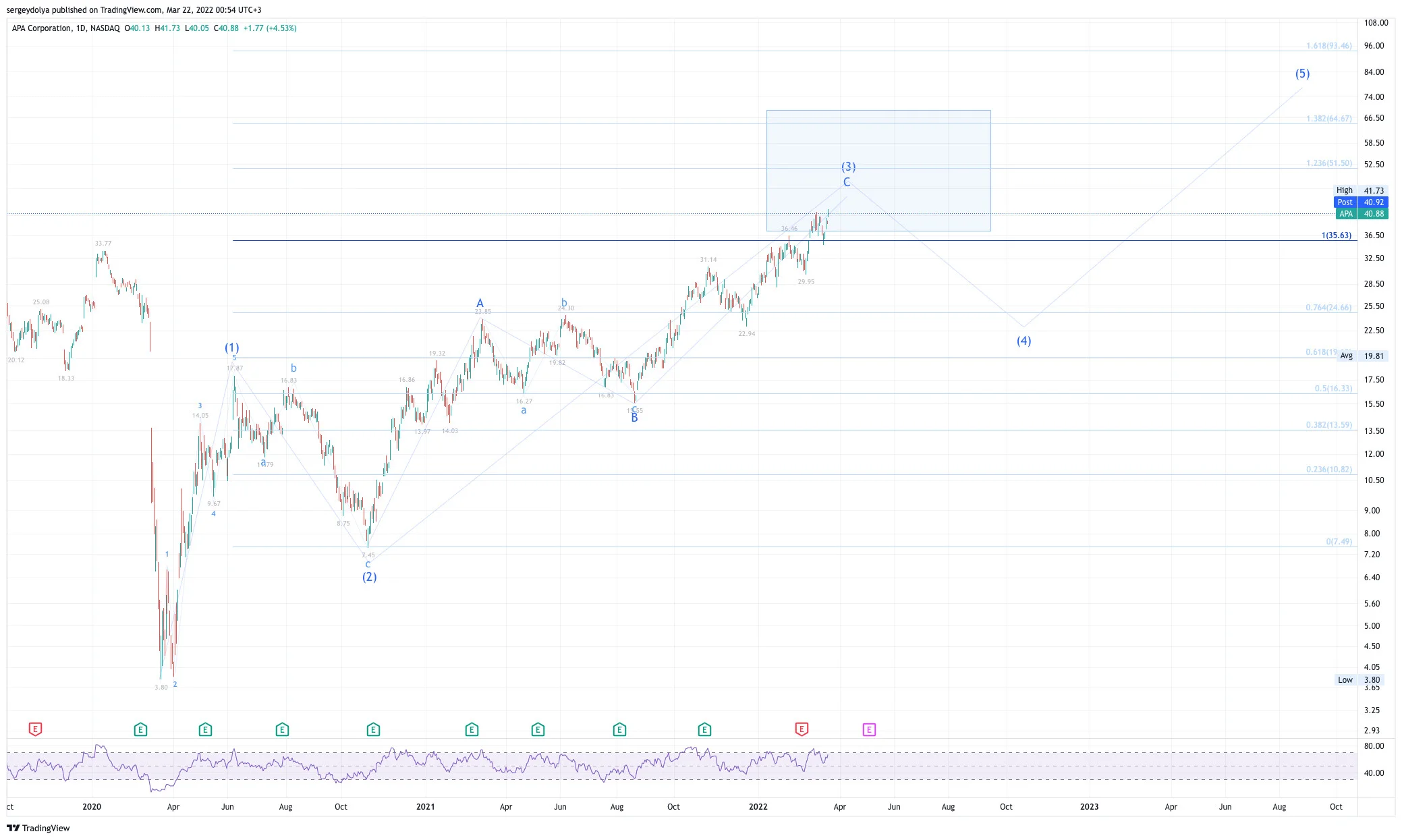Select the light blue projected target zone rectangle

pos(878,171)
